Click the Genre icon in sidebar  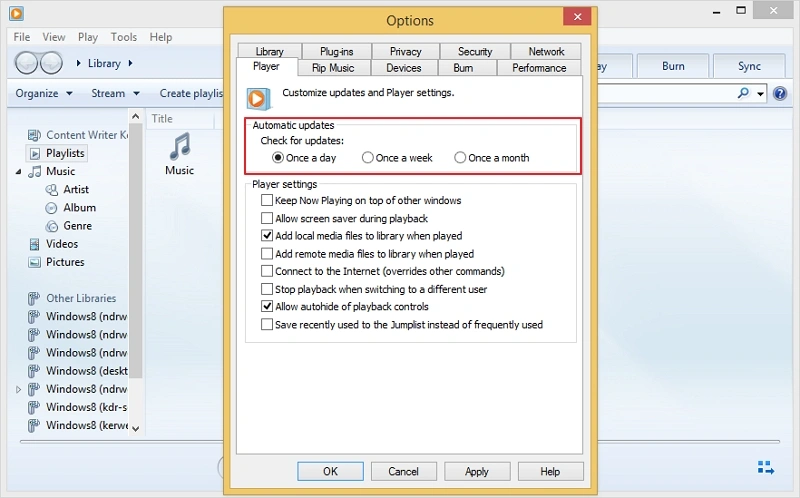pyautogui.click(x=52, y=226)
